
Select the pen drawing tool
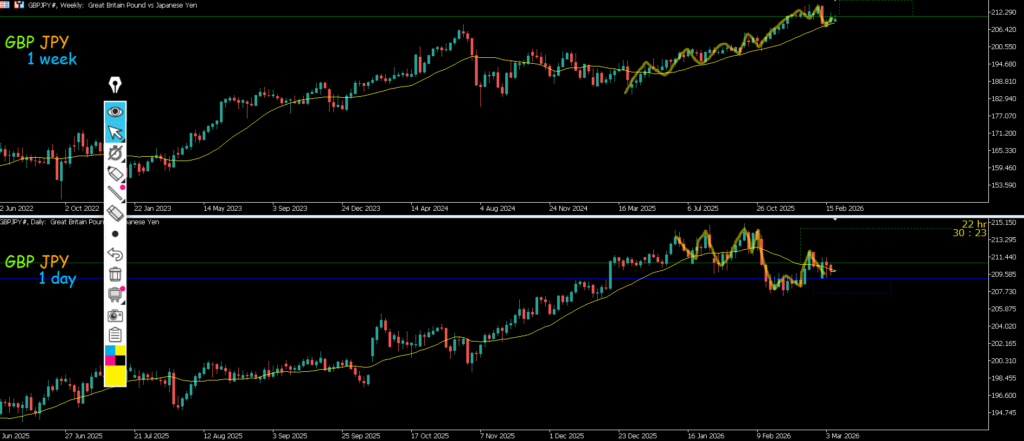(x=115, y=153)
